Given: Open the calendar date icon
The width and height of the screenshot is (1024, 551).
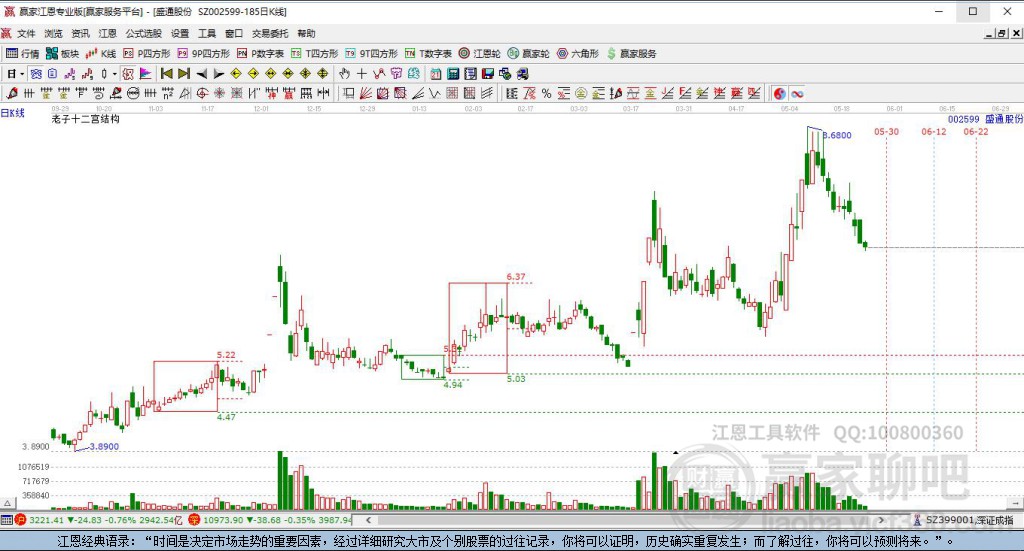Looking at the screenshot, I should click(x=436, y=74).
